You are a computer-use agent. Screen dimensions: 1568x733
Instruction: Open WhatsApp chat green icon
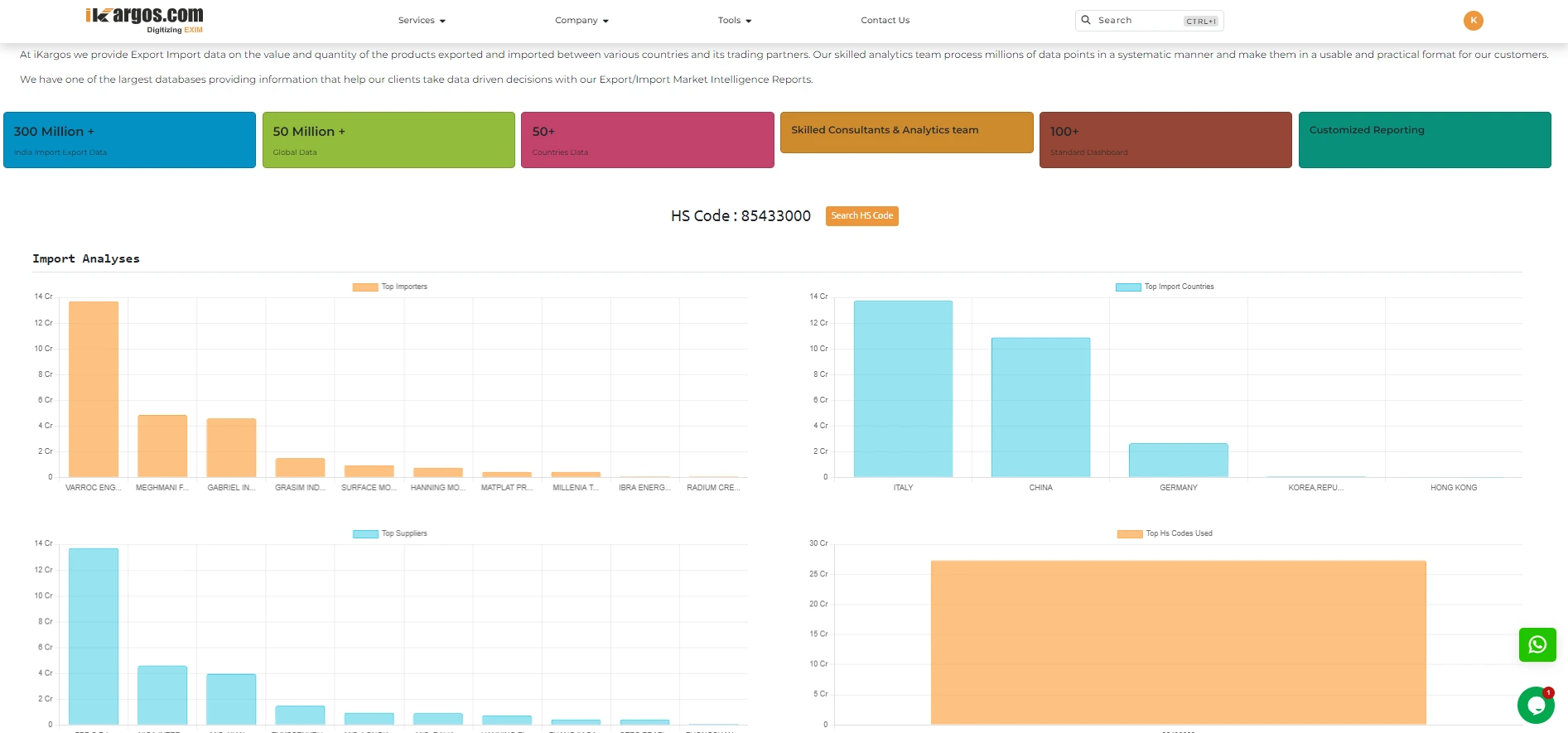point(1537,644)
